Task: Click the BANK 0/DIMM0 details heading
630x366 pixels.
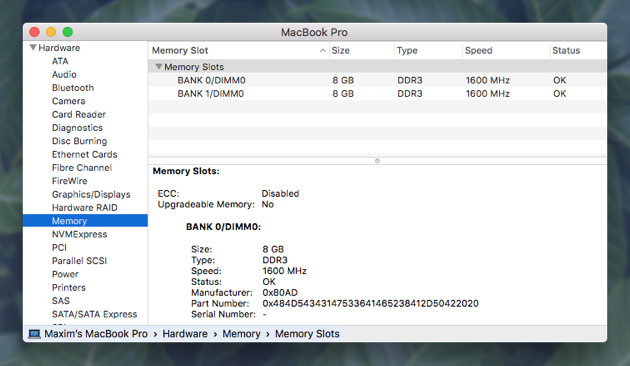Action: [x=223, y=227]
